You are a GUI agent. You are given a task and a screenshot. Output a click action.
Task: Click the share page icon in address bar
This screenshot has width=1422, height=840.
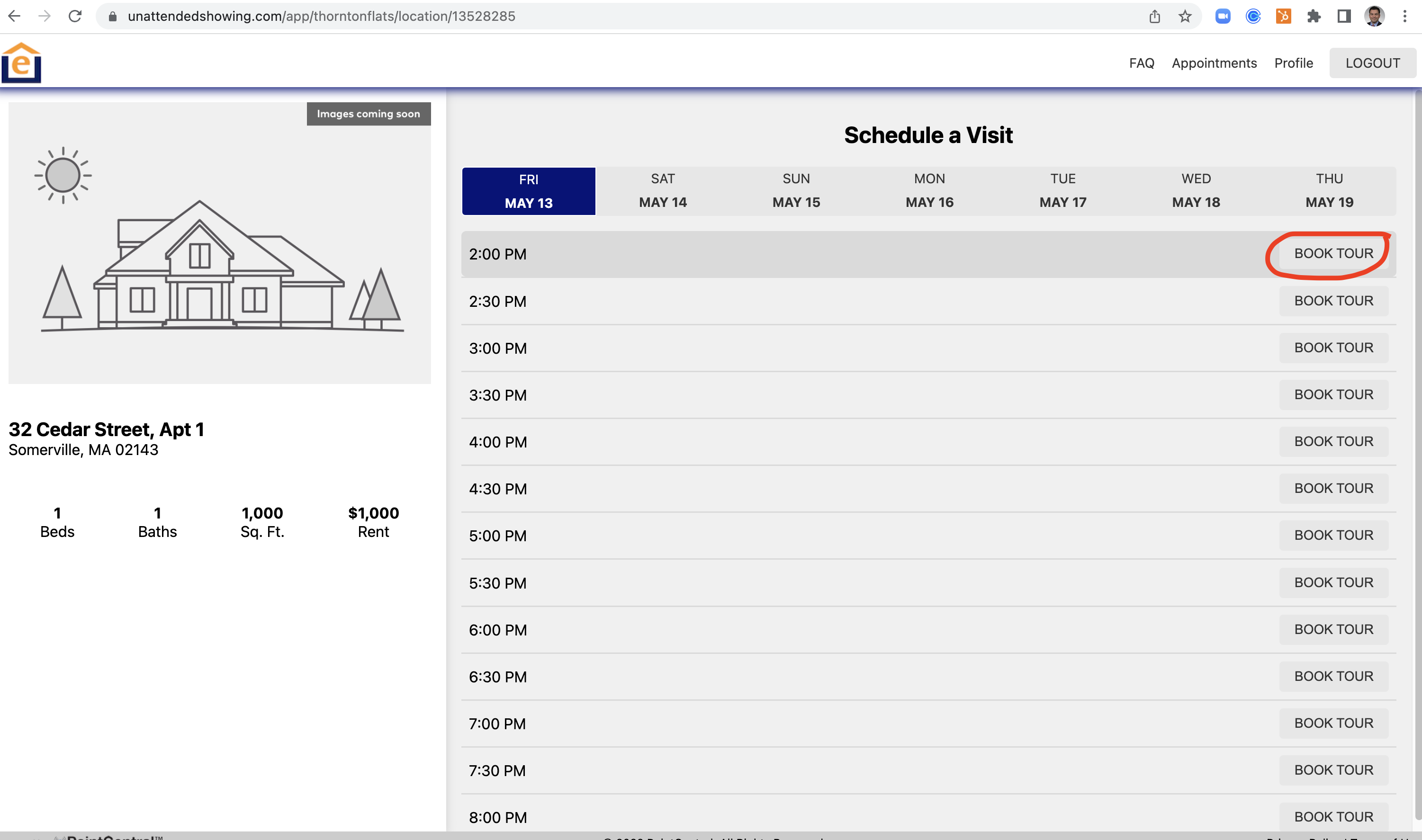pos(1155,17)
